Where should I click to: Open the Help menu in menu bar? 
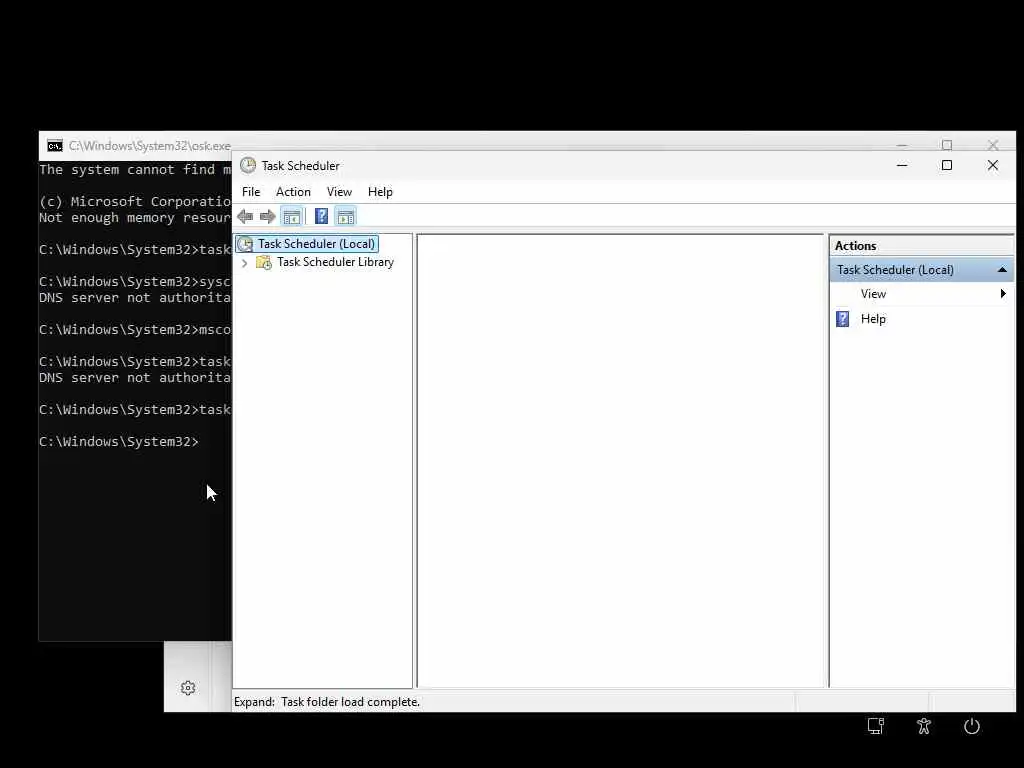click(x=380, y=192)
